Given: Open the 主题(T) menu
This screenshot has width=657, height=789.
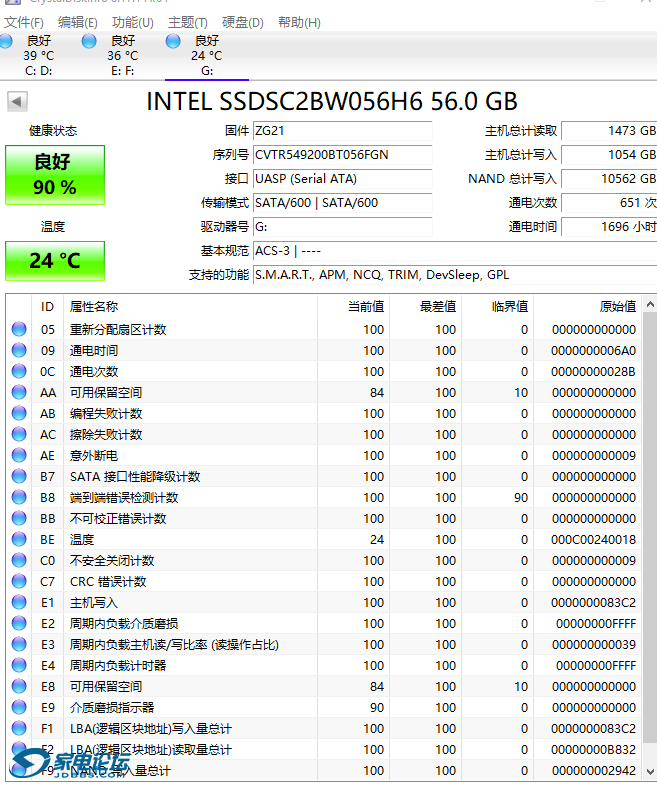Looking at the screenshot, I should [188, 23].
